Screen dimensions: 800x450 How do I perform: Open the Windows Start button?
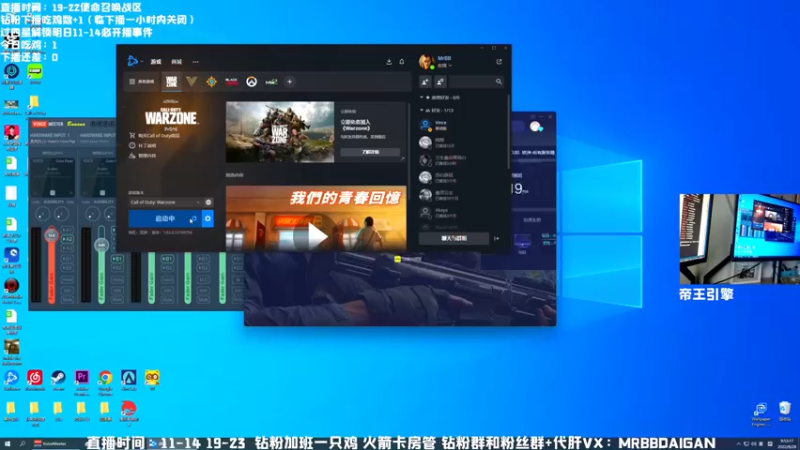coord(7,444)
